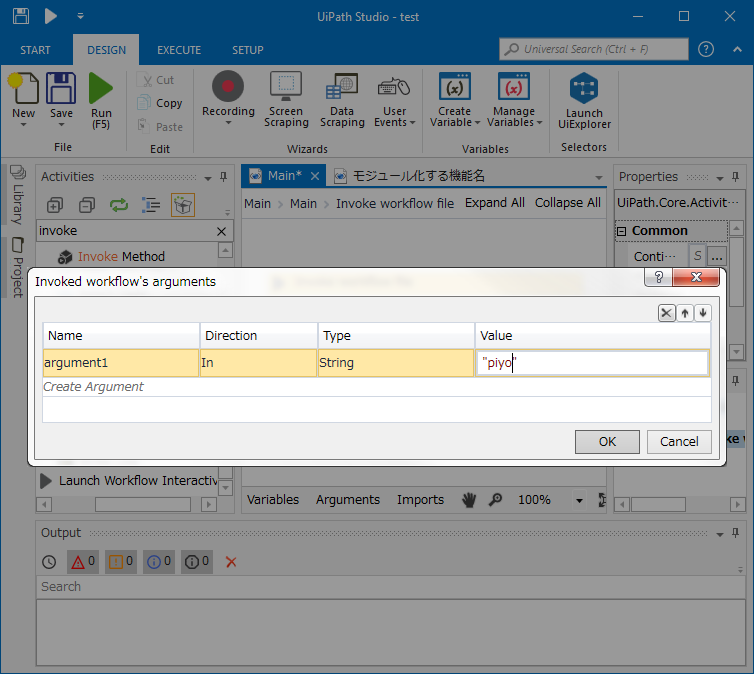
Task: Click the Universal Search box
Action: point(593,49)
